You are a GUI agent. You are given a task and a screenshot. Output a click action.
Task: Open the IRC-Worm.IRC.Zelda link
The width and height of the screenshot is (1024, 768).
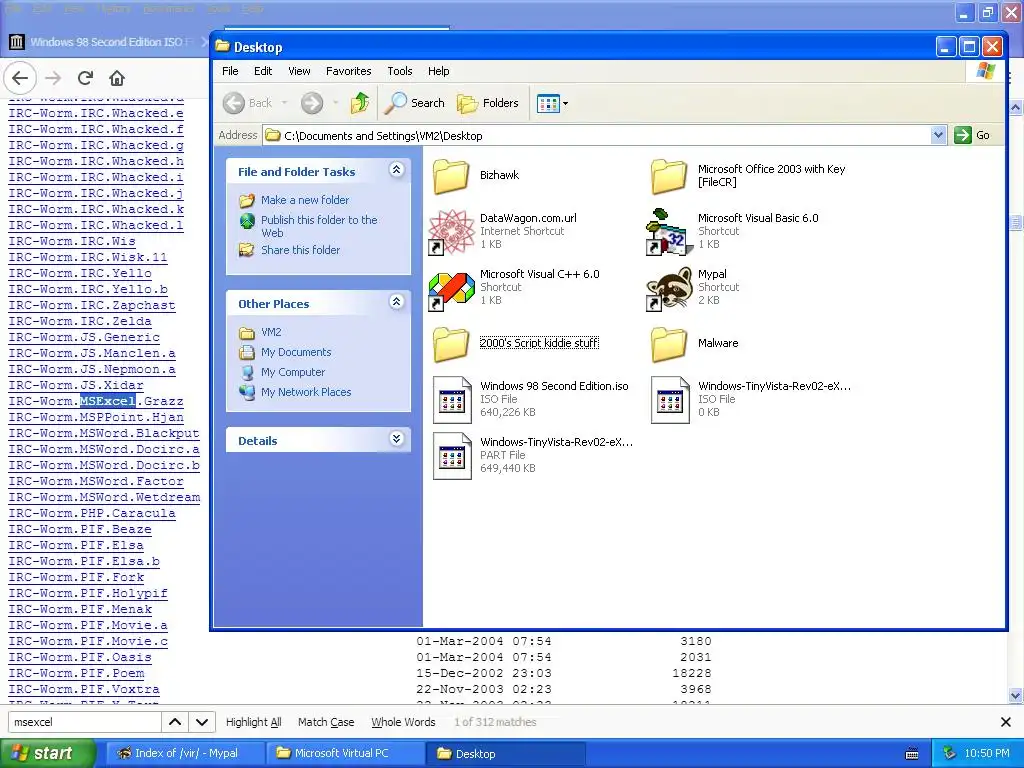pyautogui.click(x=80, y=321)
